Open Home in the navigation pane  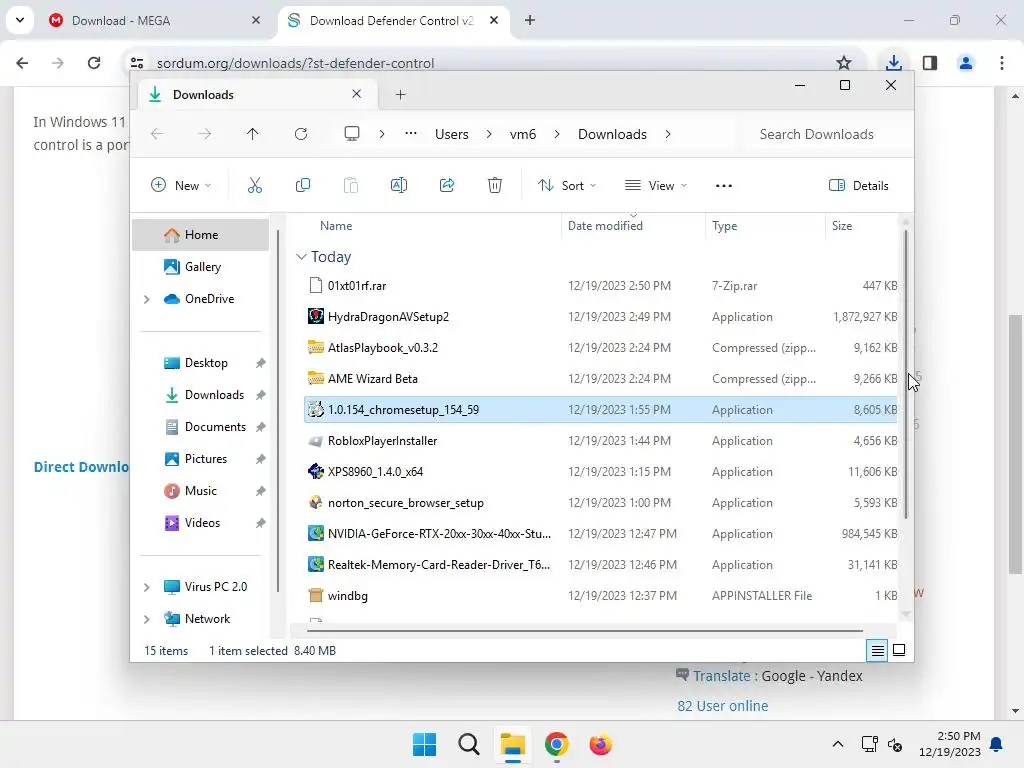(200, 235)
